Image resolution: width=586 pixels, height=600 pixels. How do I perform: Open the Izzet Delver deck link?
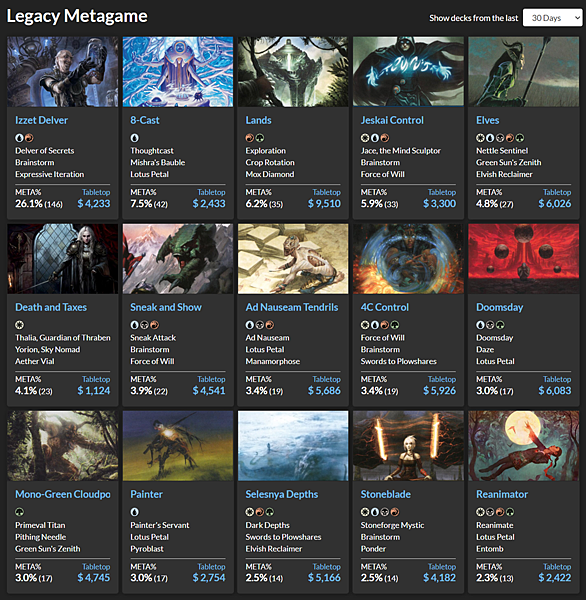(x=41, y=120)
